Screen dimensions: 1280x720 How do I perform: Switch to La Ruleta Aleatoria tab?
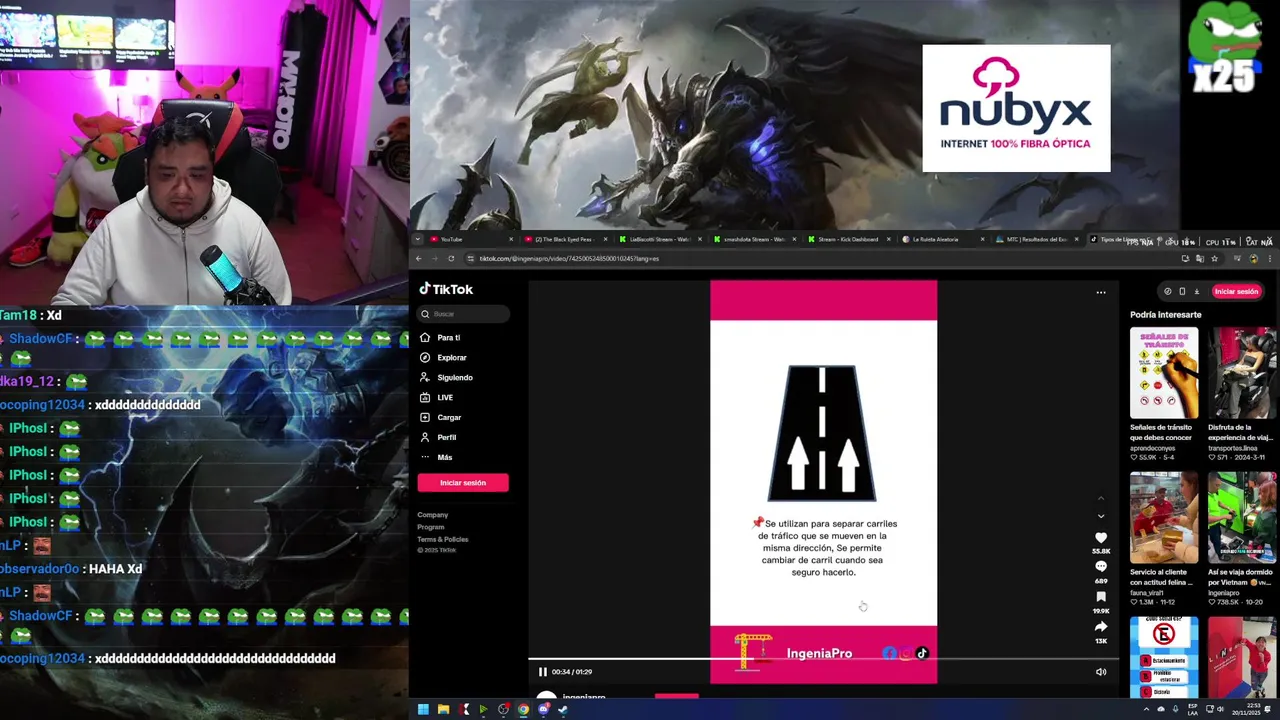(x=942, y=239)
